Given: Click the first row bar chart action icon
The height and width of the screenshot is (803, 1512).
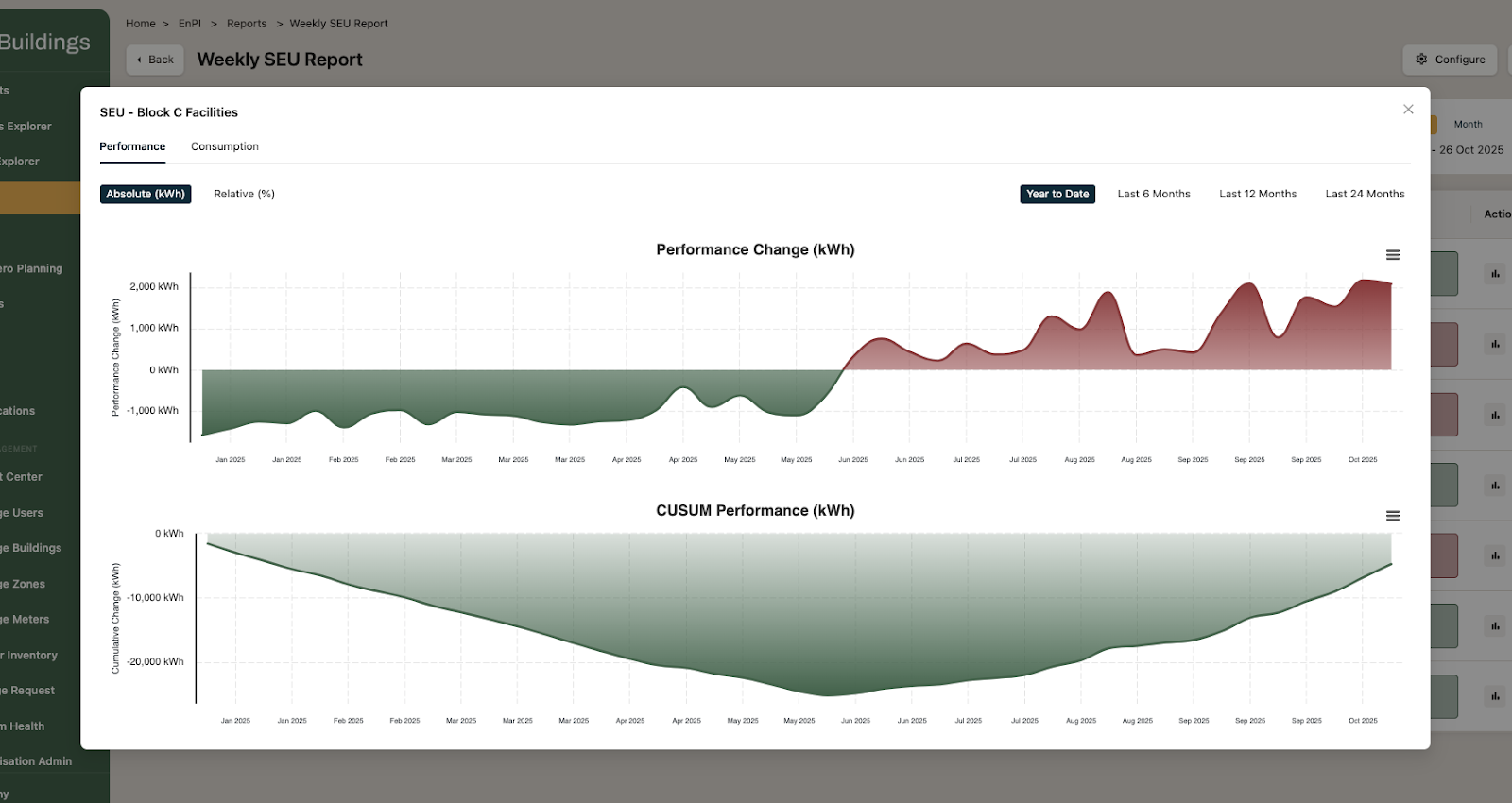Looking at the screenshot, I should pyautogui.click(x=1495, y=274).
